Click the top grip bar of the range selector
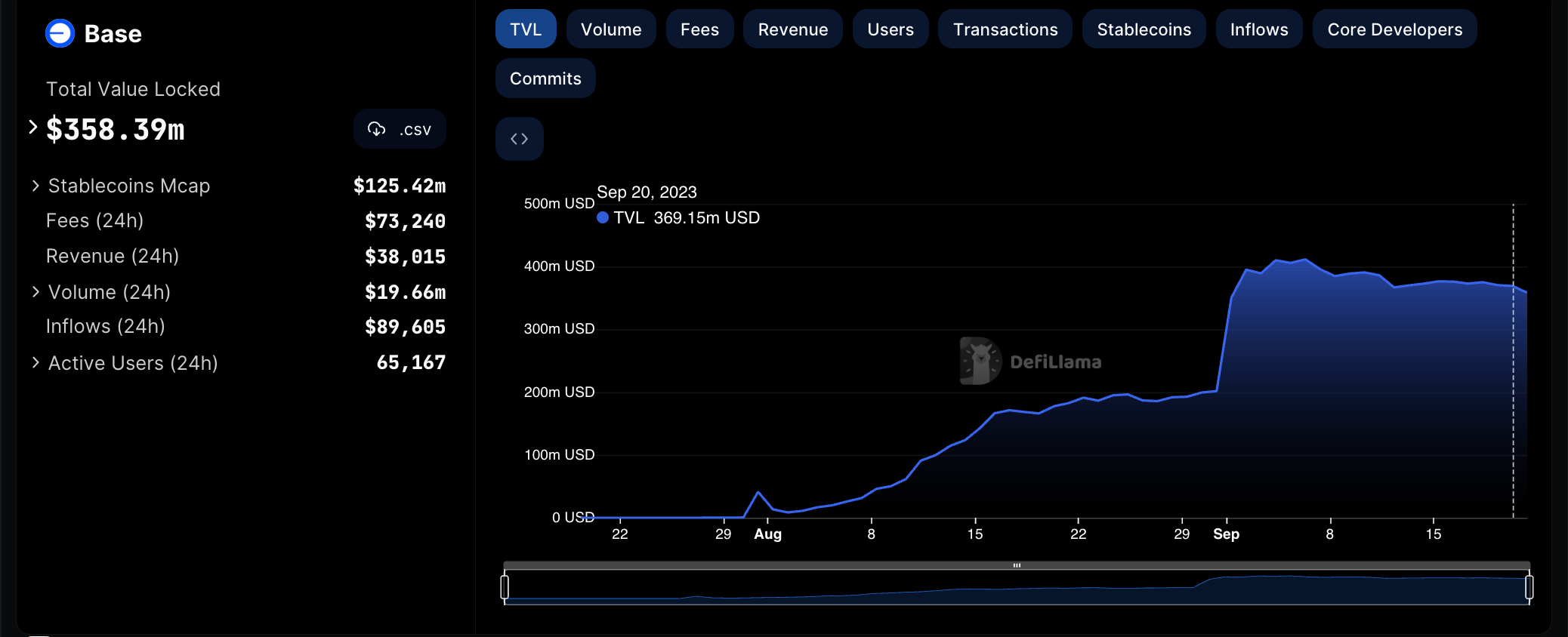Viewport: 1568px width, 637px height. 1017,565
